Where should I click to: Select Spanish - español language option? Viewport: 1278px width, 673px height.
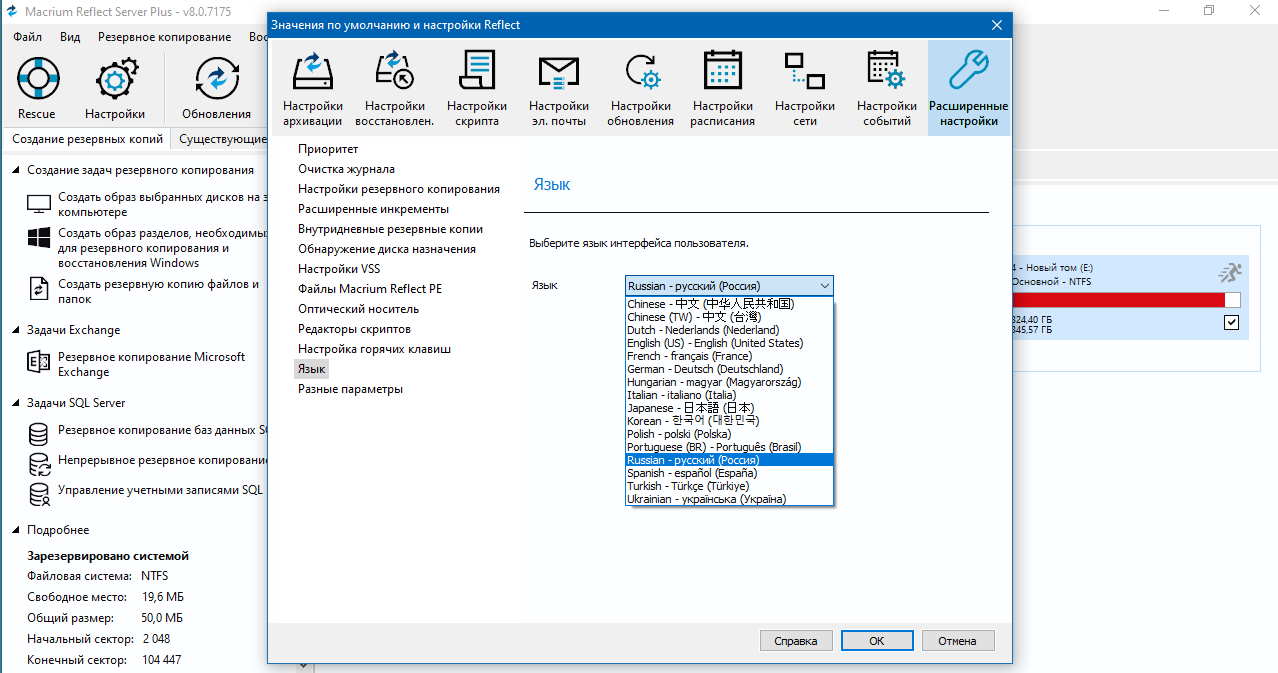coord(729,473)
